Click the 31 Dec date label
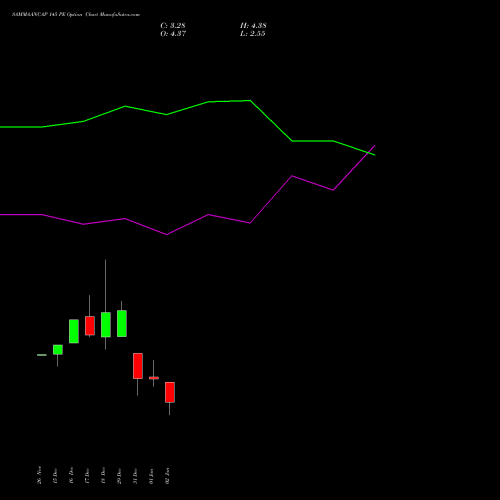This screenshot has height=500, width=500. pos(135,476)
